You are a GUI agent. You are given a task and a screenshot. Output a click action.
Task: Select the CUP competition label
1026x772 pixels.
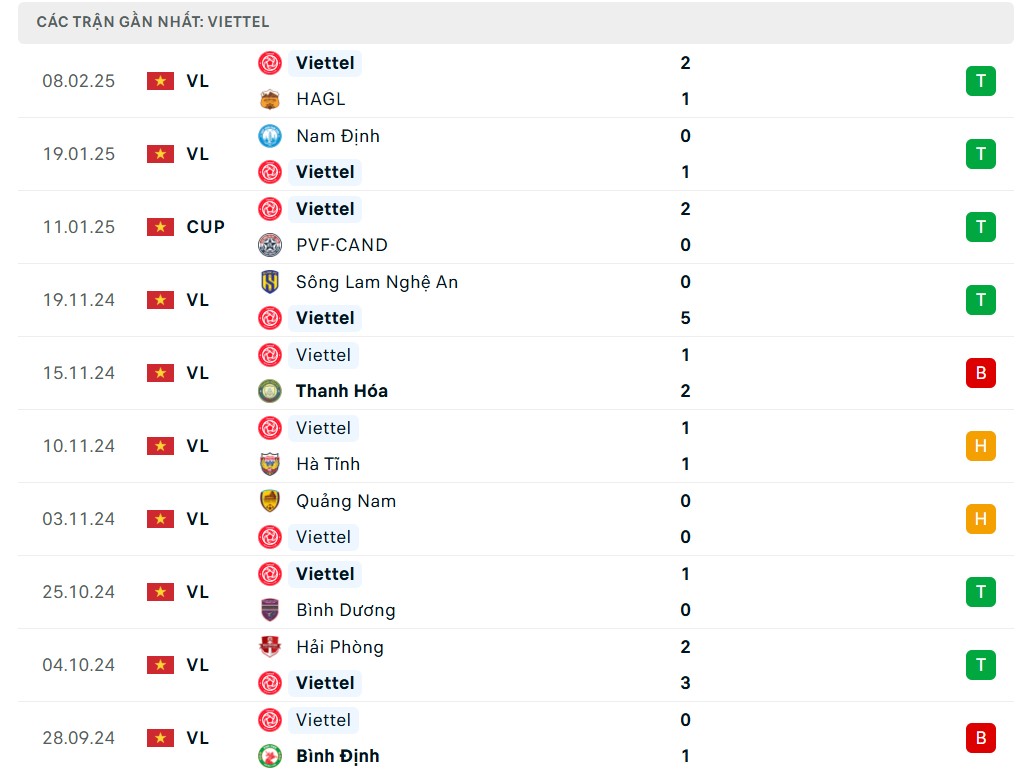click(205, 227)
